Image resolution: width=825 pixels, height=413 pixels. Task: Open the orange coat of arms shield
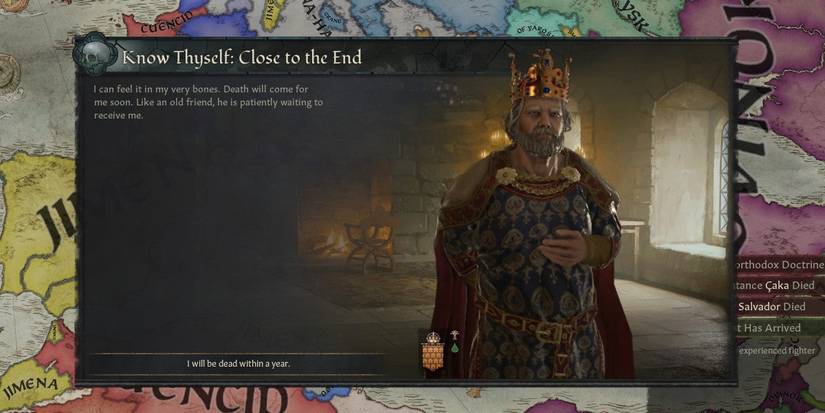tap(432, 352)
